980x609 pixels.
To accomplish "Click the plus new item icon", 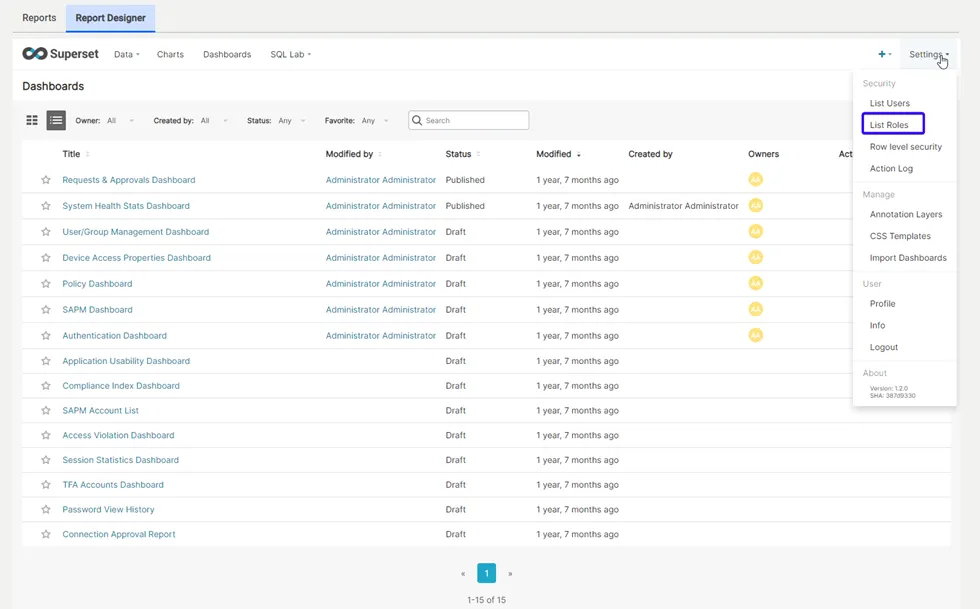I will point(883,54).
